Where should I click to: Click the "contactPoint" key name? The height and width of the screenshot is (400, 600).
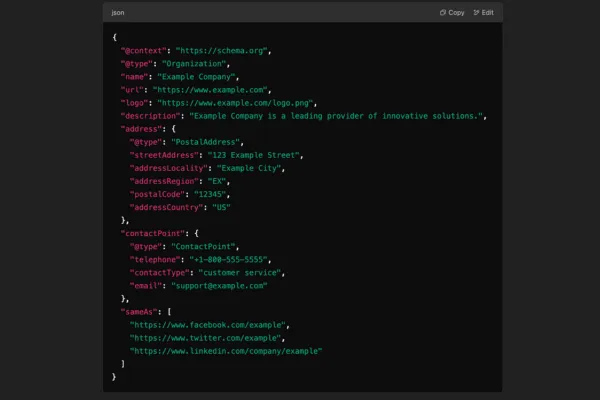(x=152, y=233)
